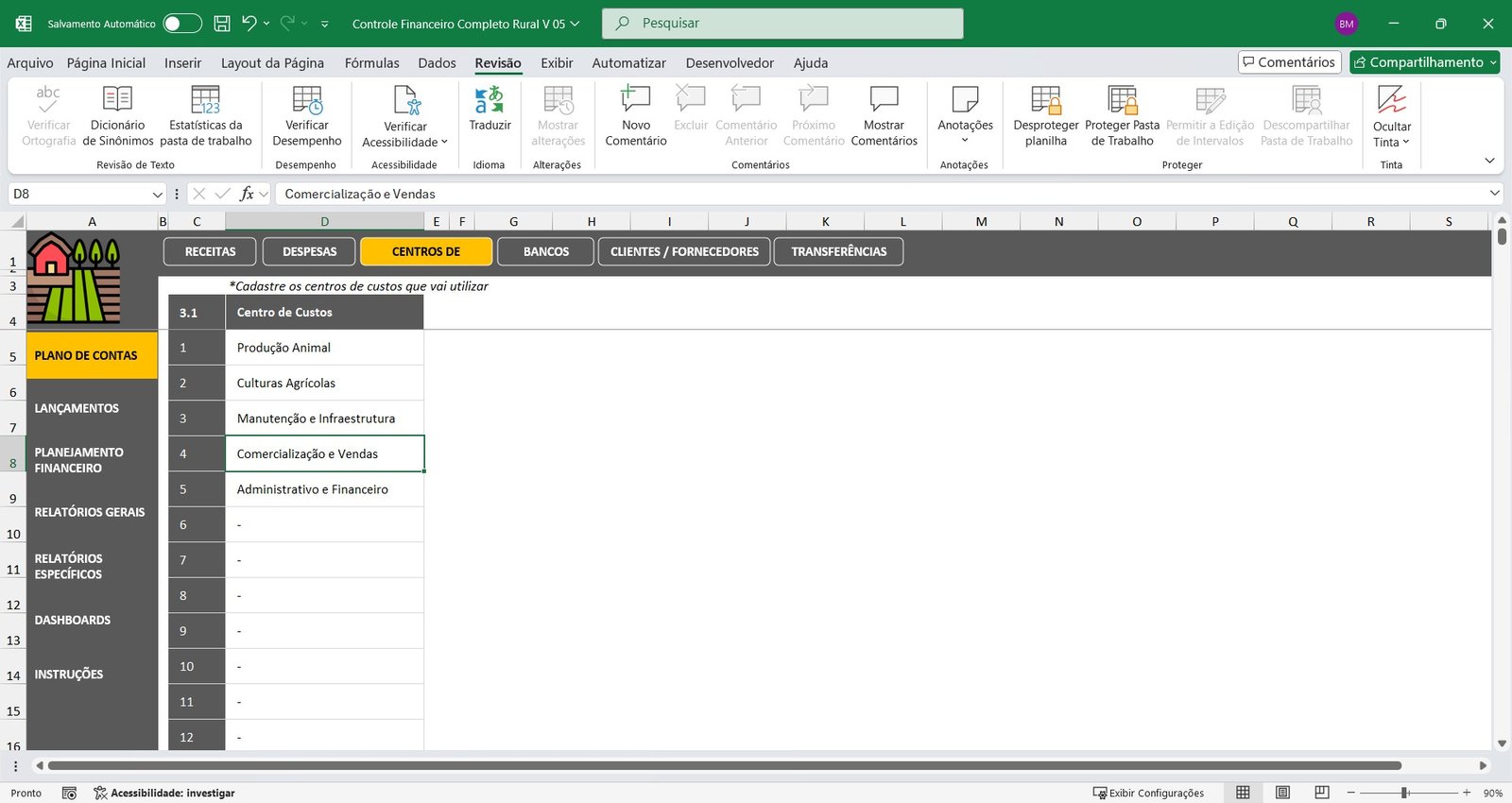The width and height of the screenshot is (1512, 803).
Task: Switch to the Dados ribbon tab
Action: 437,63
